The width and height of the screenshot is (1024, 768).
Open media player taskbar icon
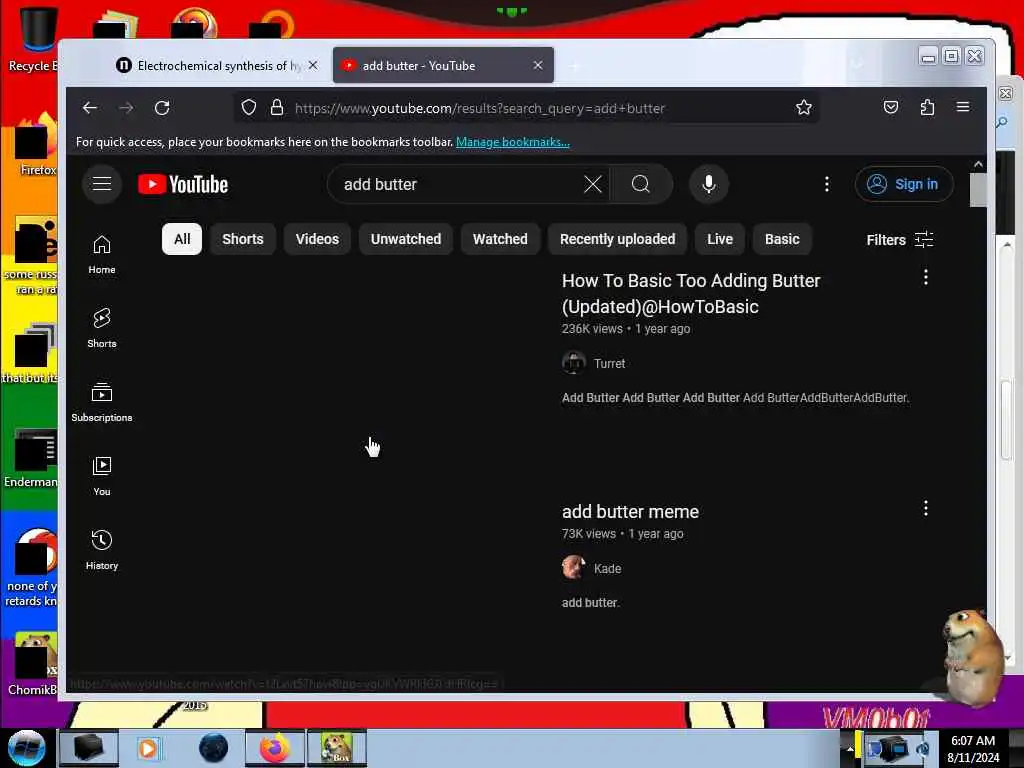[x=148, y=748]
